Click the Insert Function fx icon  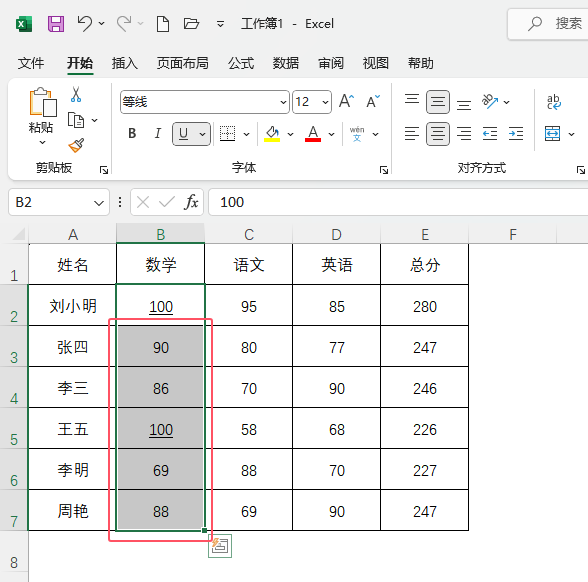tap(191, 202)
